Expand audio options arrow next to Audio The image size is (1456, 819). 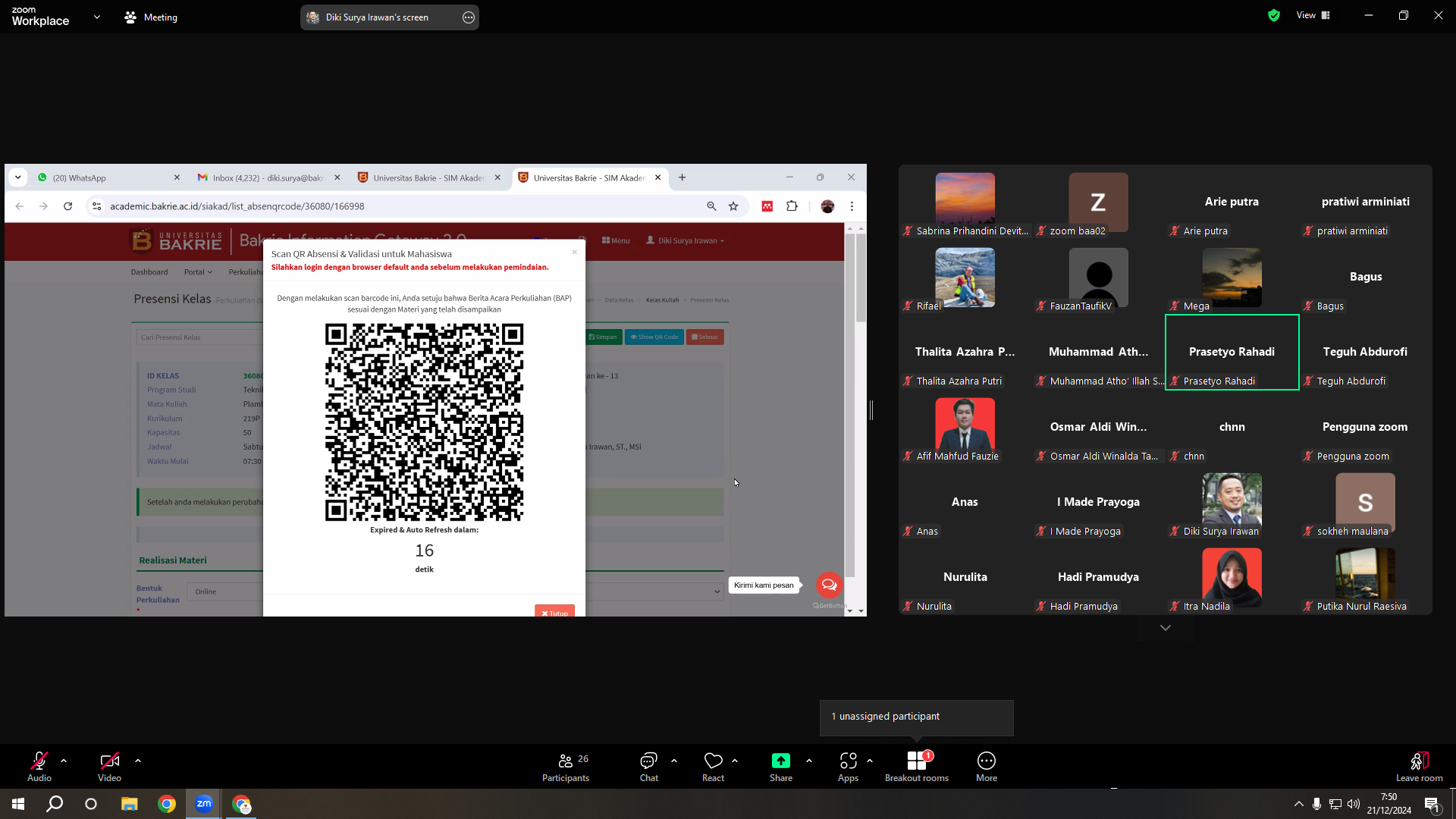(x=64, y=760)
